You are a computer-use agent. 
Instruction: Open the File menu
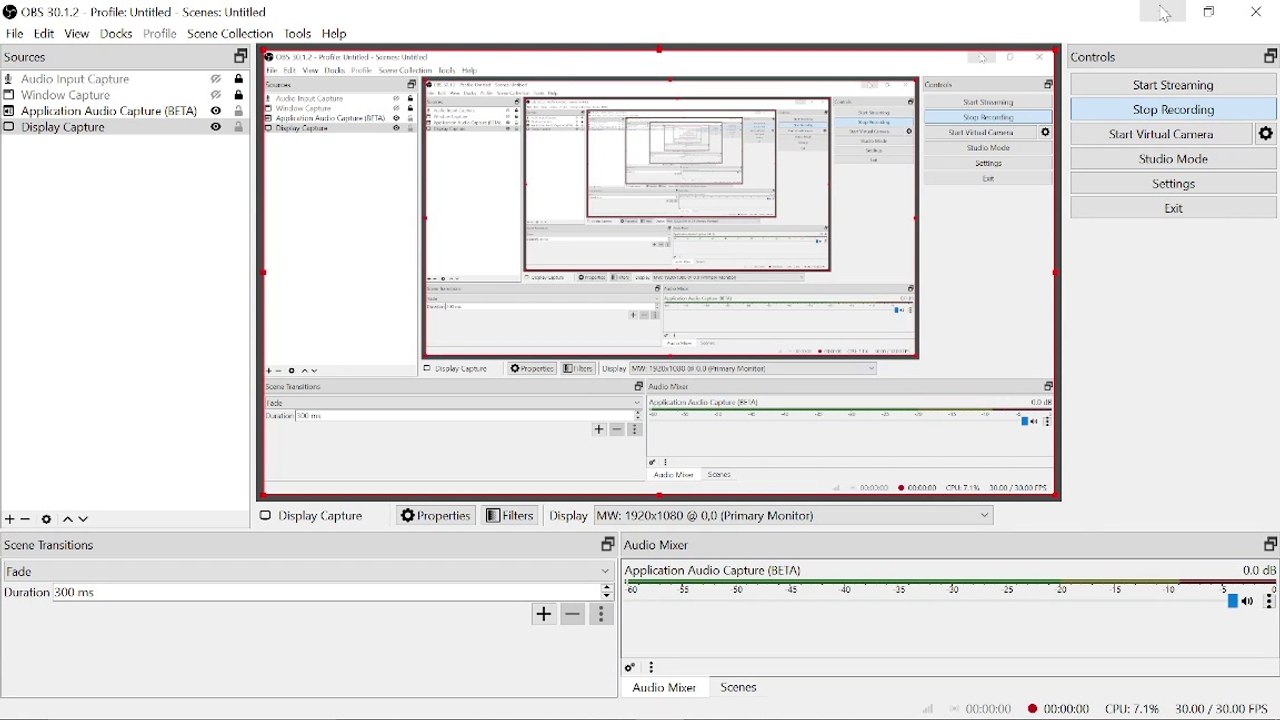click(14, 34)
